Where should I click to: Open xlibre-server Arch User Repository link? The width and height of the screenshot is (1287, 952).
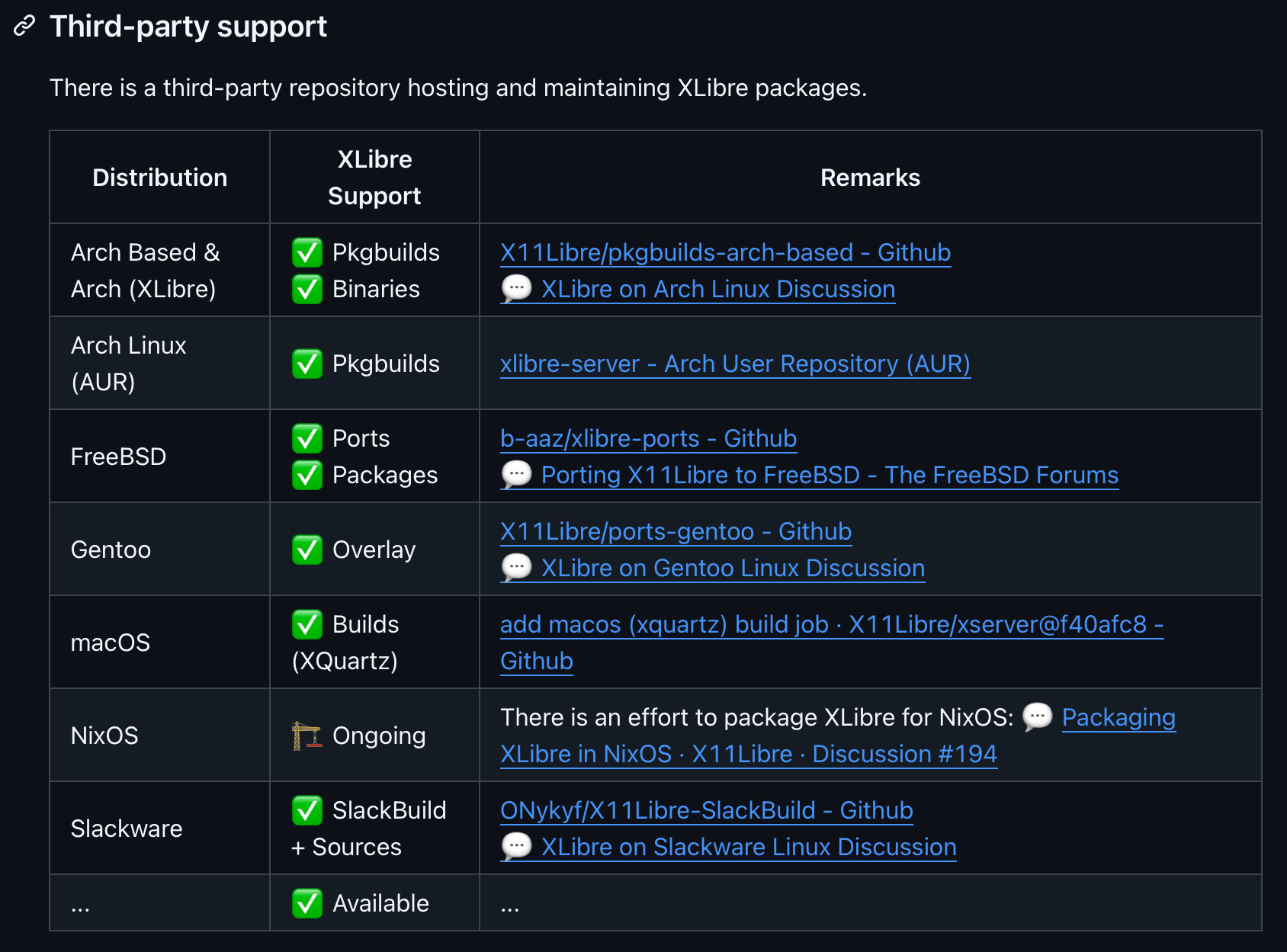(x=735, y=364)
